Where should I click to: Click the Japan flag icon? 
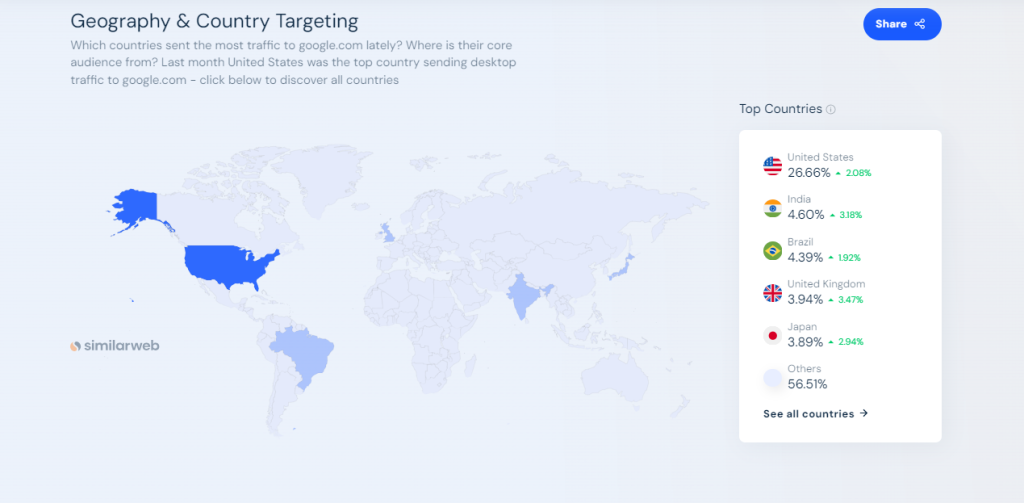772,335
